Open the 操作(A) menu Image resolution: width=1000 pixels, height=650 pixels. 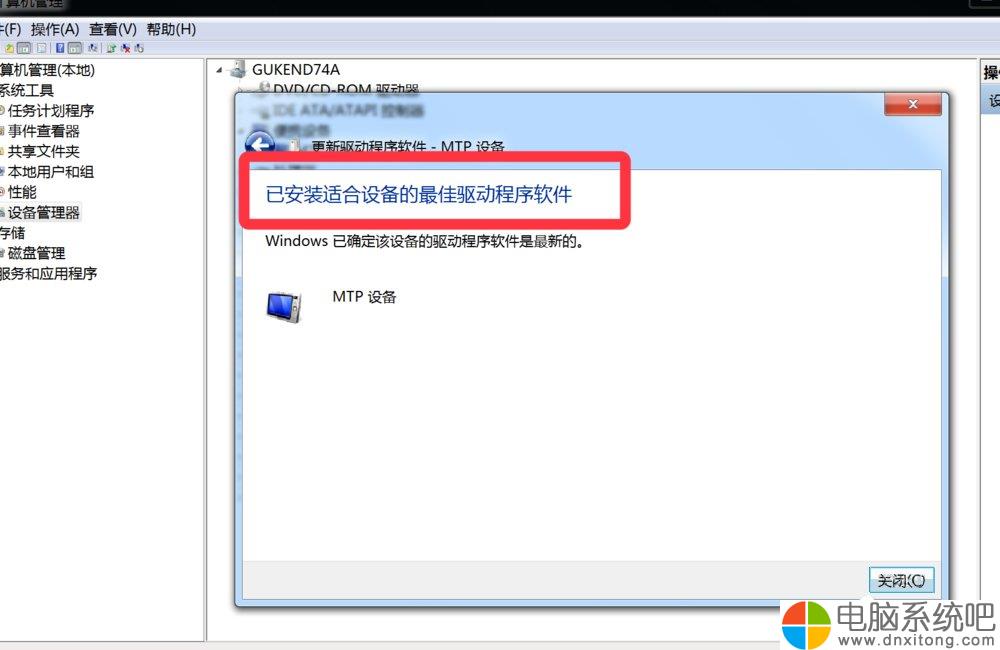(x=55, y=29)
